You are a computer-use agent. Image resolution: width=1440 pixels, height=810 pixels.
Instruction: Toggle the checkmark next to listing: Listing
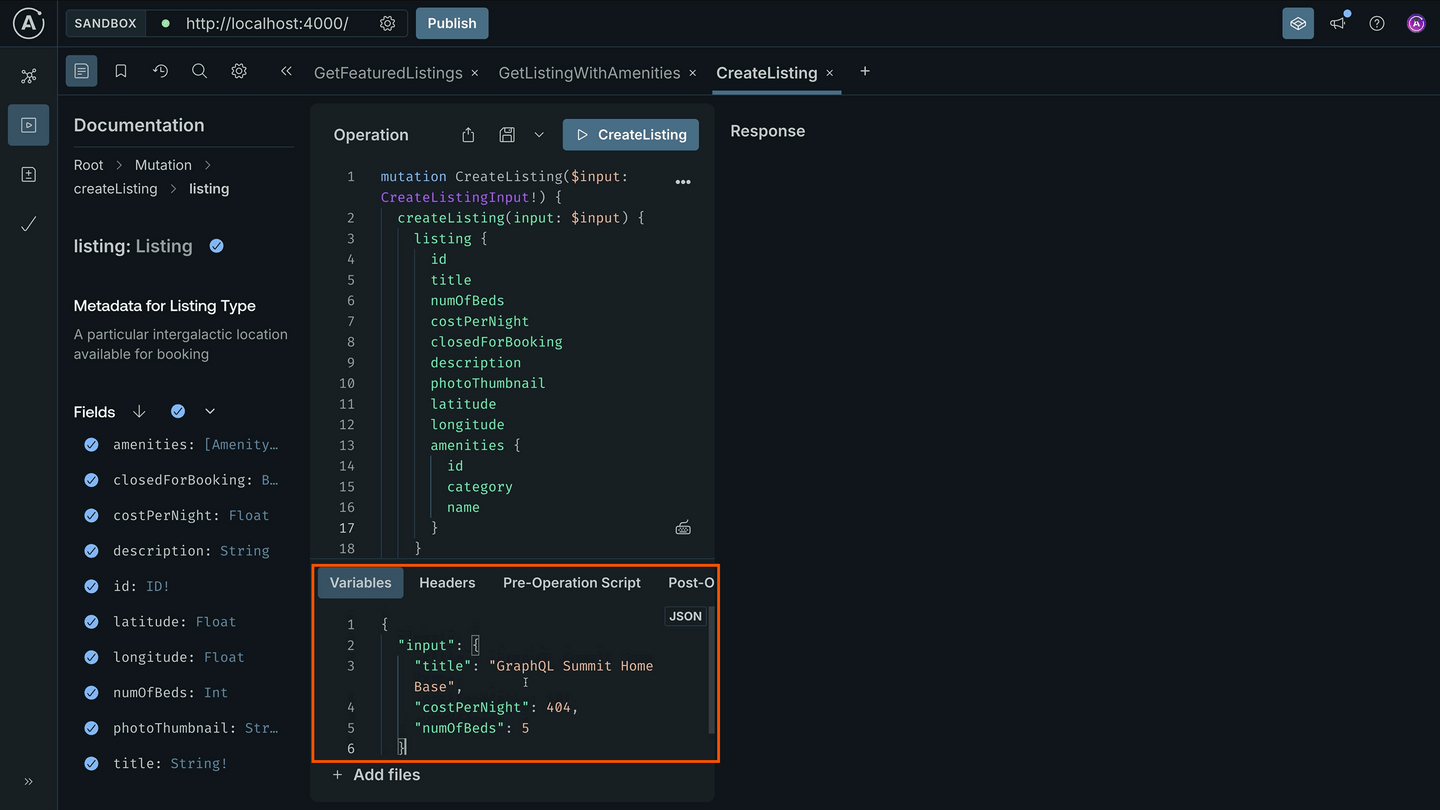point(216,245)
